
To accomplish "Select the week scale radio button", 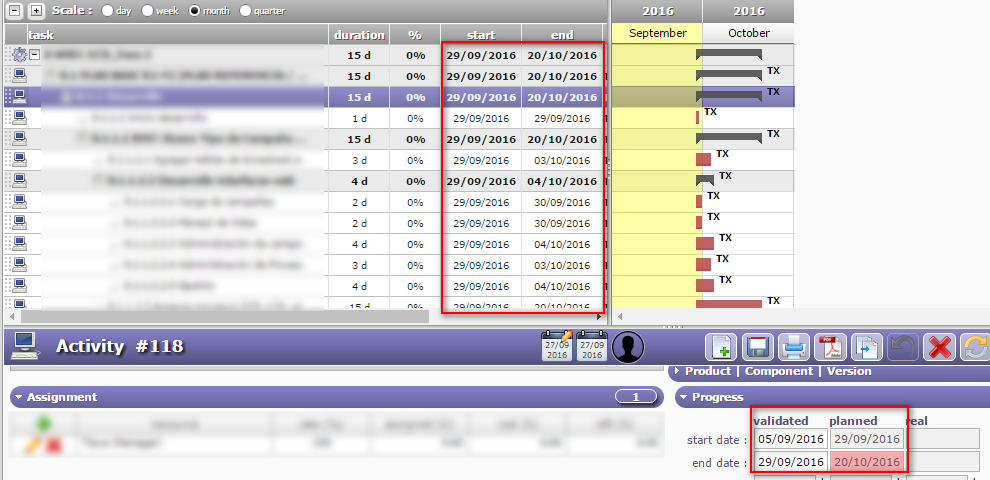I will pos(149,11).
